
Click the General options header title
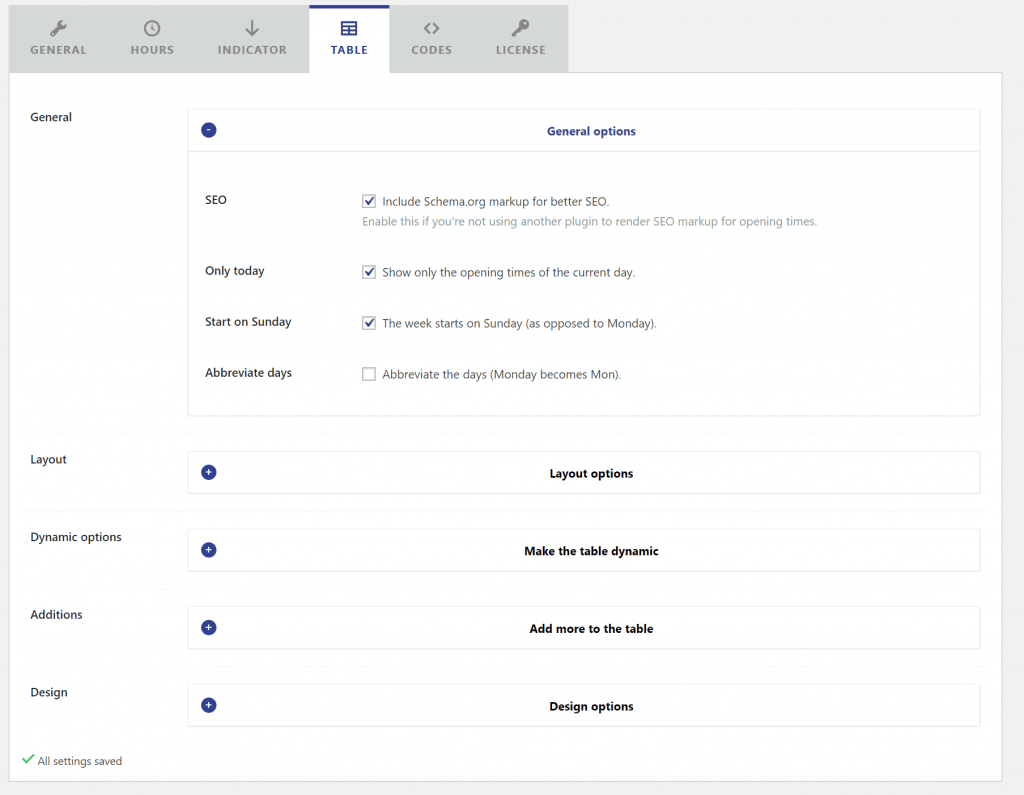[591, 131]
